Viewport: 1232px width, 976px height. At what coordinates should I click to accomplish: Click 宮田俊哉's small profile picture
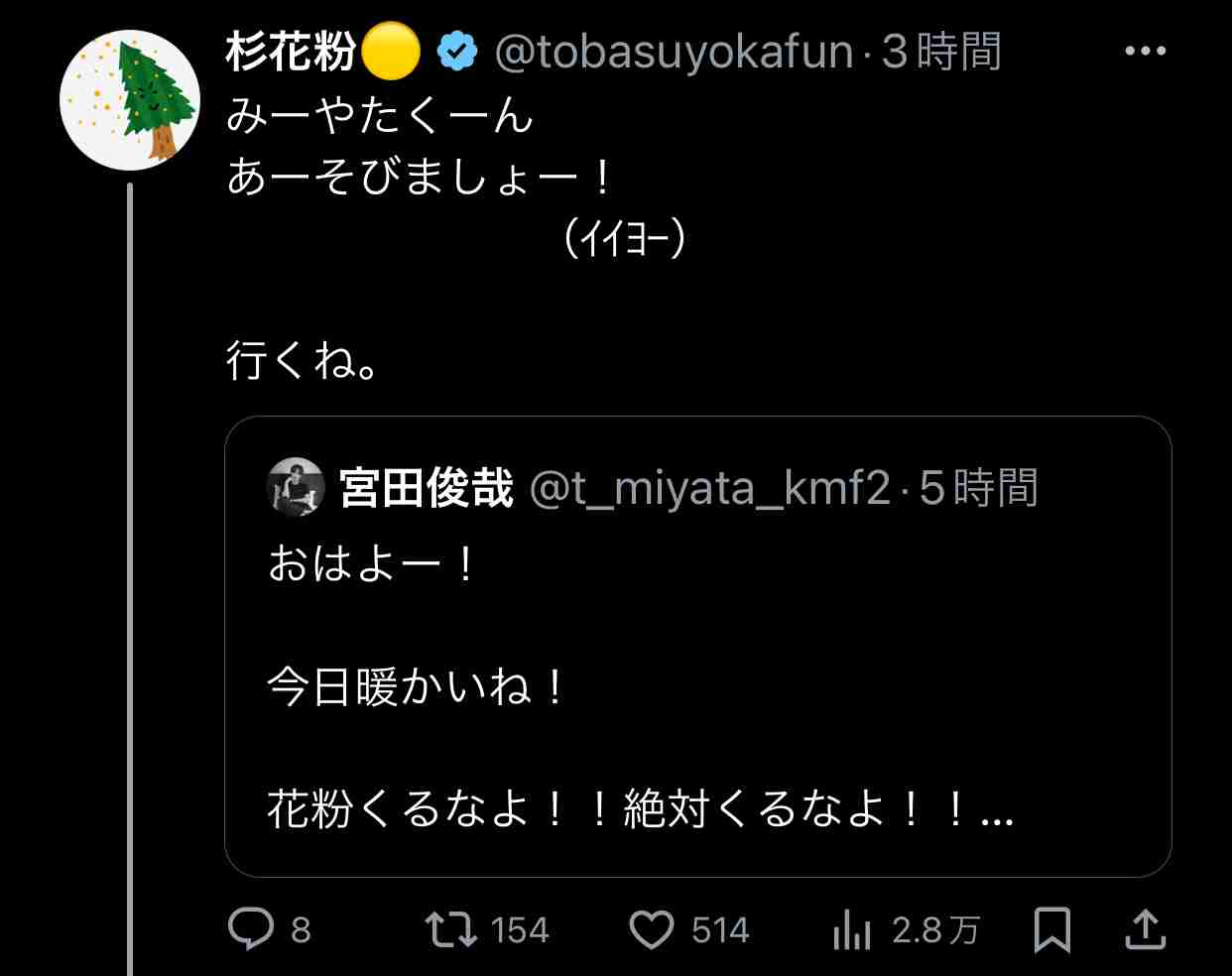296,487
